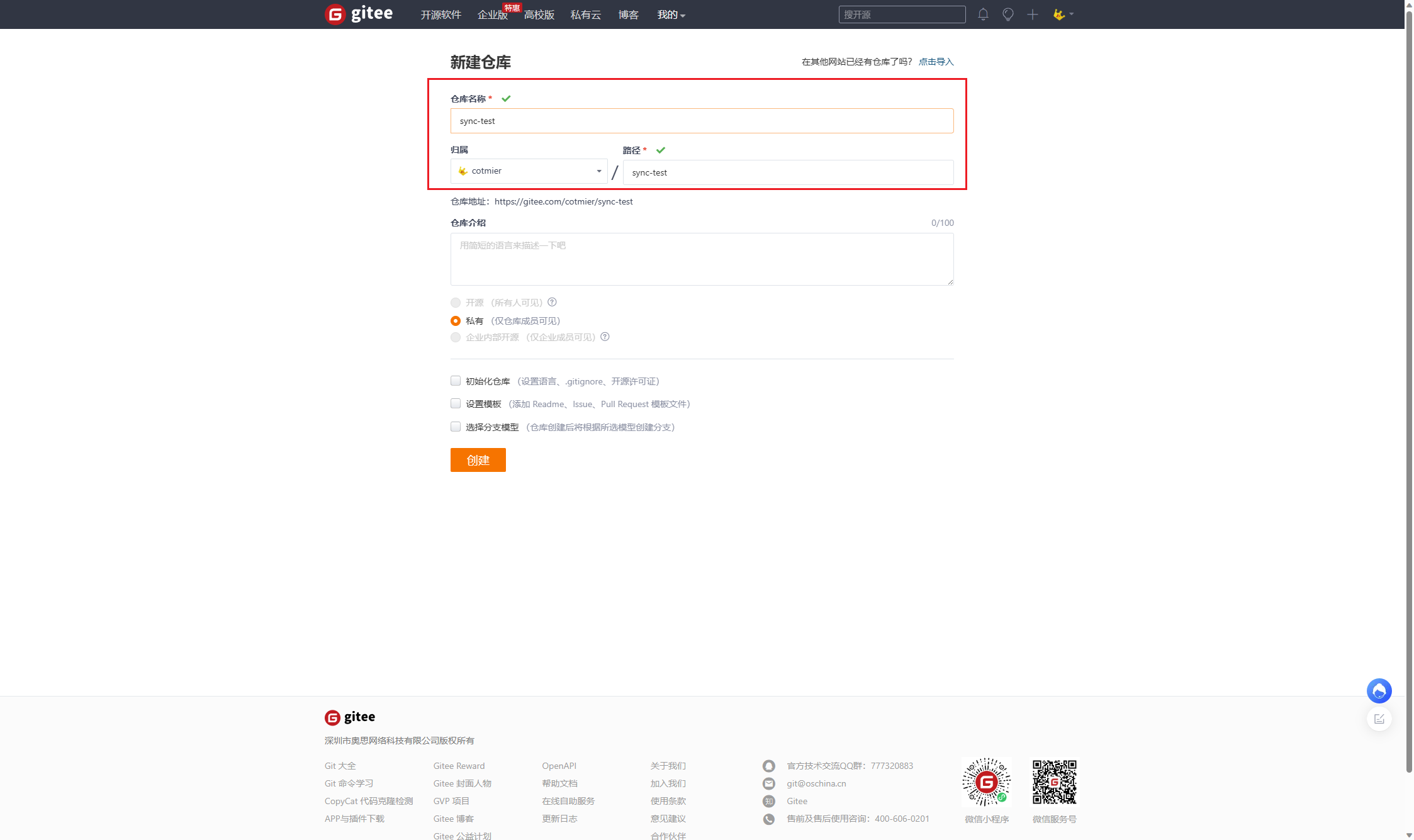Image resolution: width=1414 pixels, height=840 pixels.
Task: Enable 选择分支模型 checkbox option
Action: pos(456,427)
